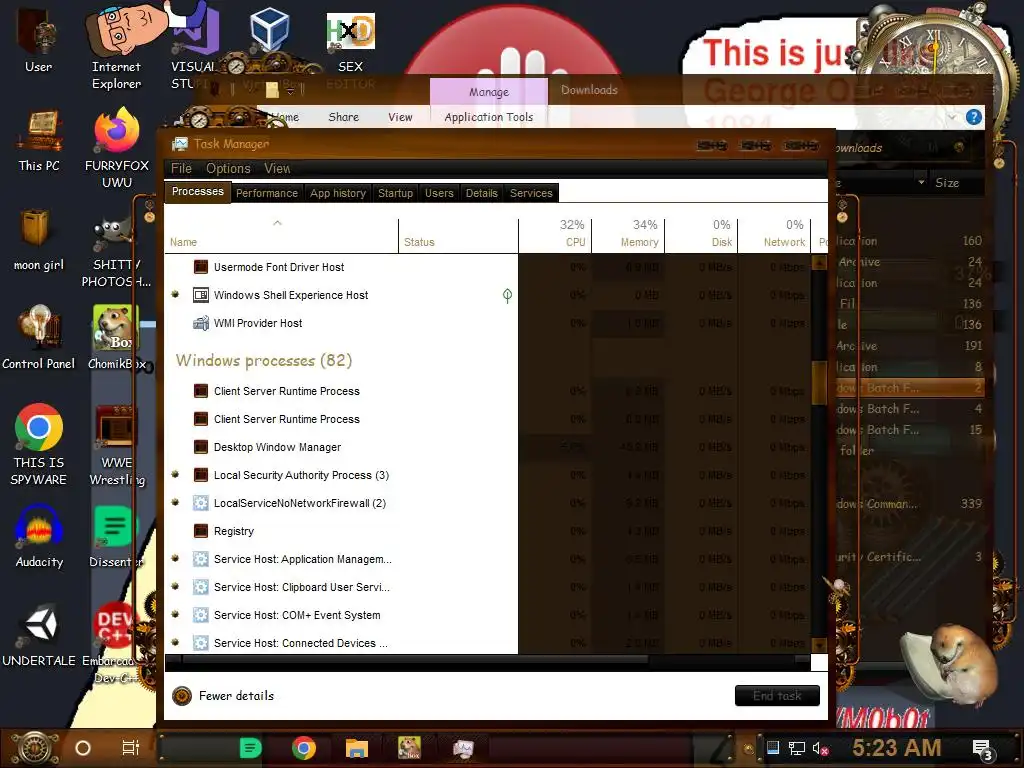Sort processes by the Disk column
This screenshot has width=1024, height=768.
tap(701, 235)
